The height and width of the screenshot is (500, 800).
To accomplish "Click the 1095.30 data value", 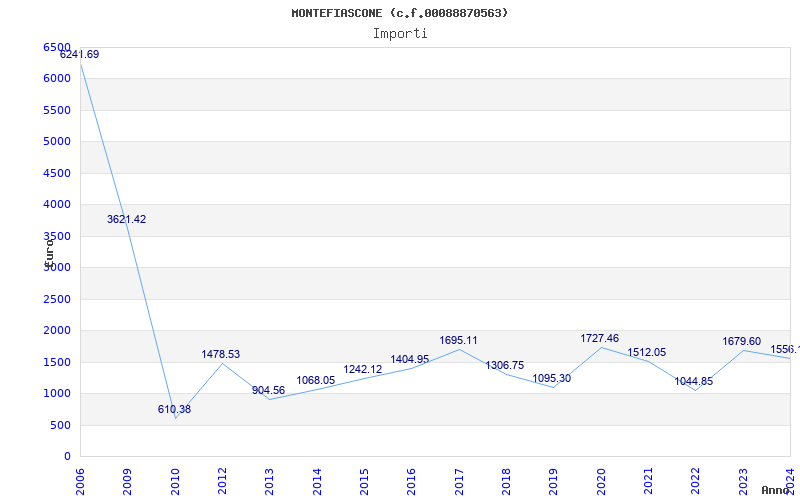I will point(552,379).
